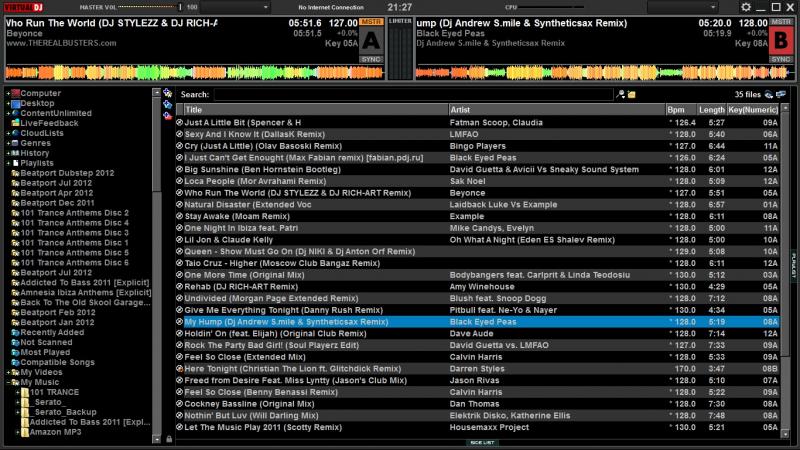This screenshot has height=450, width=800.
Task: Toggle SYNC on deck A
Action: coord(371,59)
